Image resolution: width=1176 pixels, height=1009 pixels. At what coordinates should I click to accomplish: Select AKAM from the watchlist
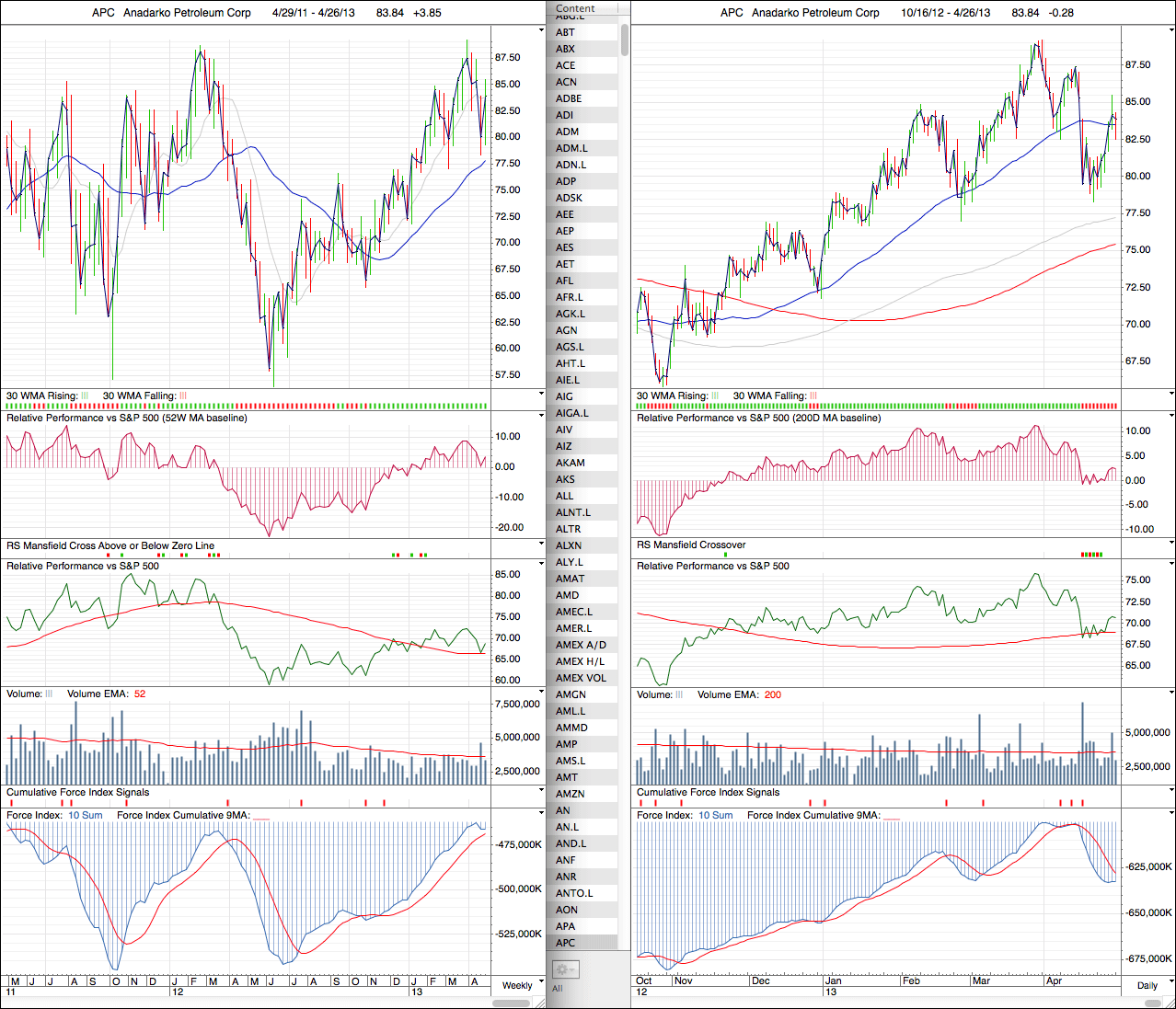(571, 463)
